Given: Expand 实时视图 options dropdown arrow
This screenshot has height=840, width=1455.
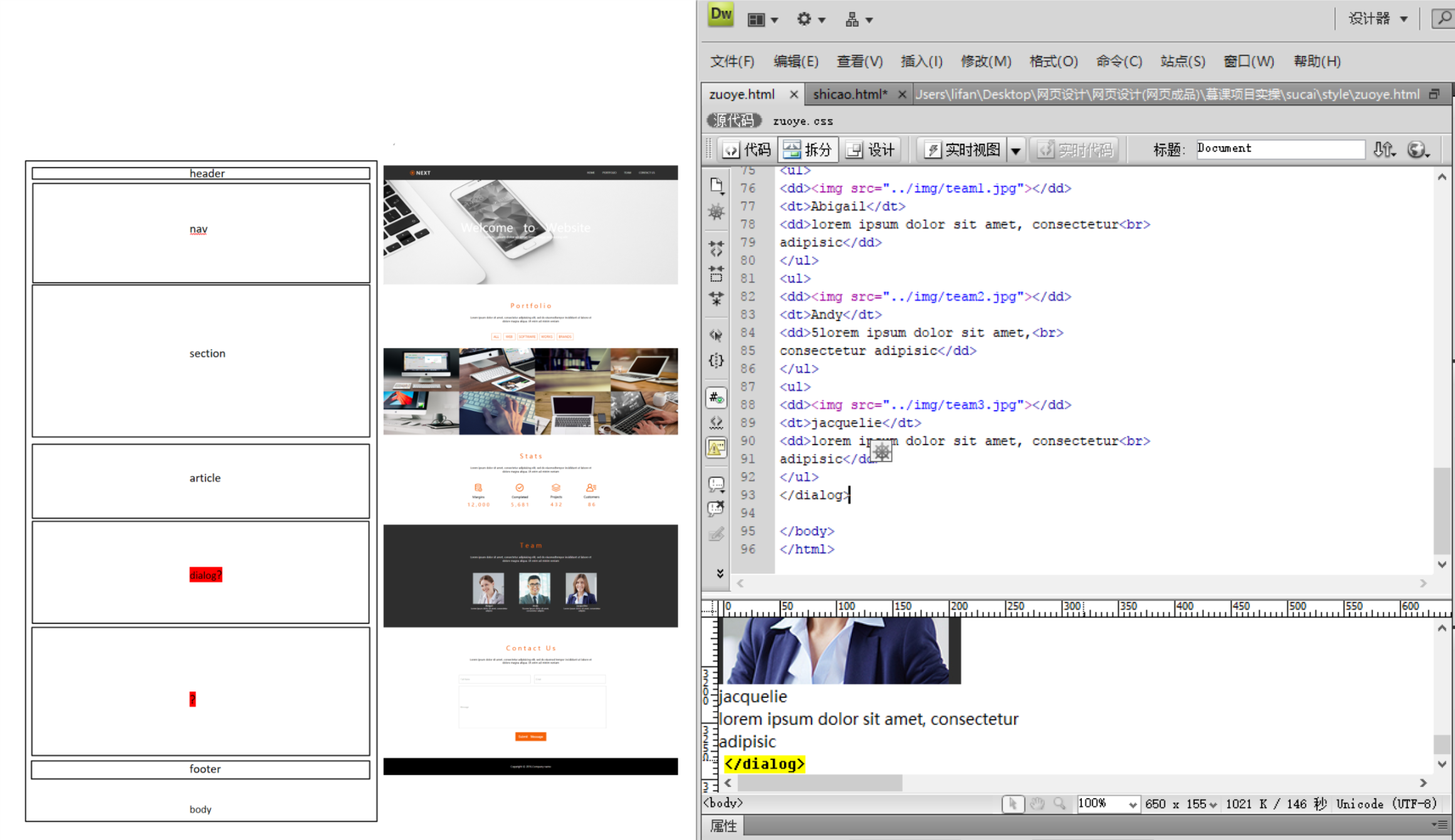Looking at the screenshot, I should (x=1016, y=150).
